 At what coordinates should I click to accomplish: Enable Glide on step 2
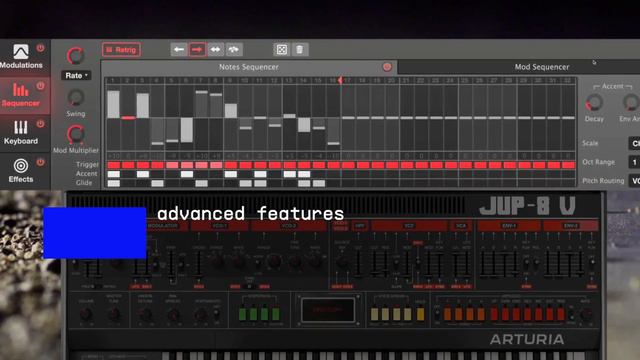click(128, 183)
